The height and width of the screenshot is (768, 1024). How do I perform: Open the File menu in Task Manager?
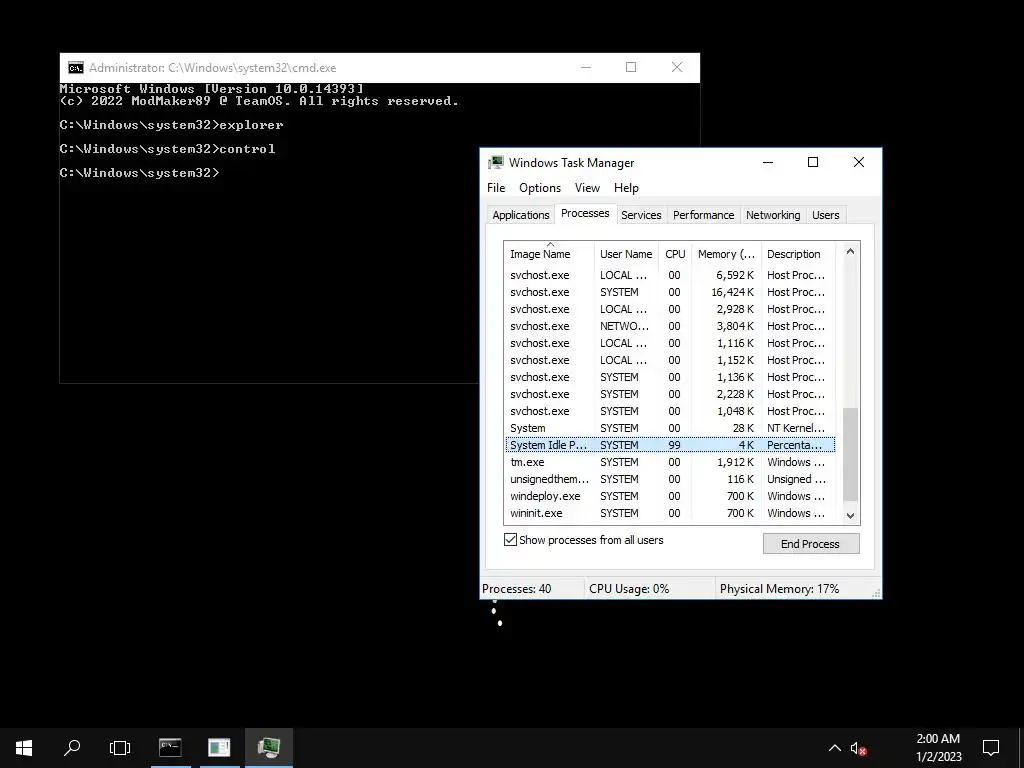click(x=496, y=188)
